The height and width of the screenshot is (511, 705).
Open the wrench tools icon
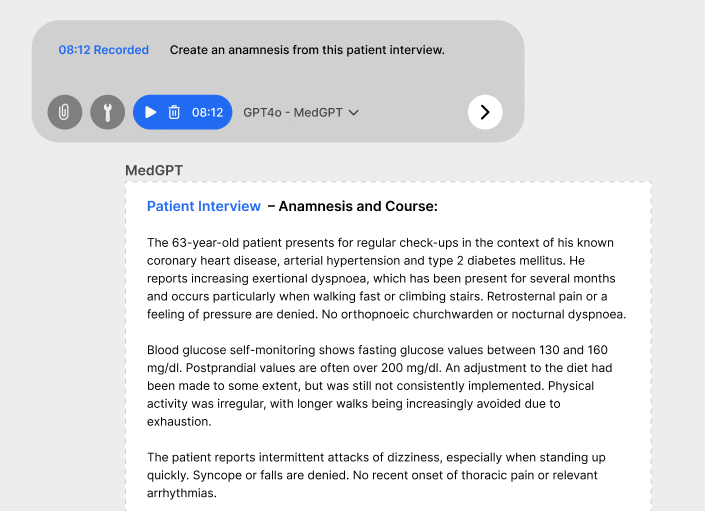tap(108, 112)
